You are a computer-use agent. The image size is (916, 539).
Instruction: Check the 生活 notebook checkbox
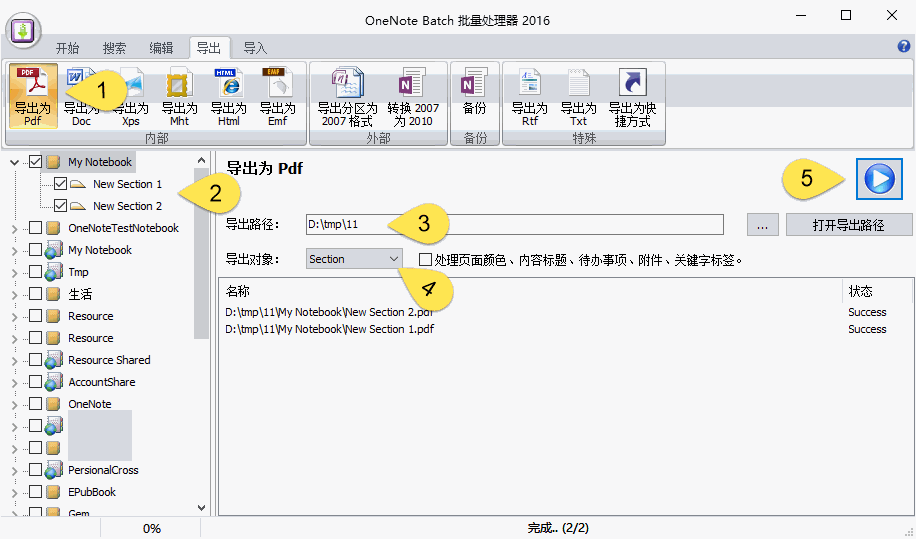(36, 294)
